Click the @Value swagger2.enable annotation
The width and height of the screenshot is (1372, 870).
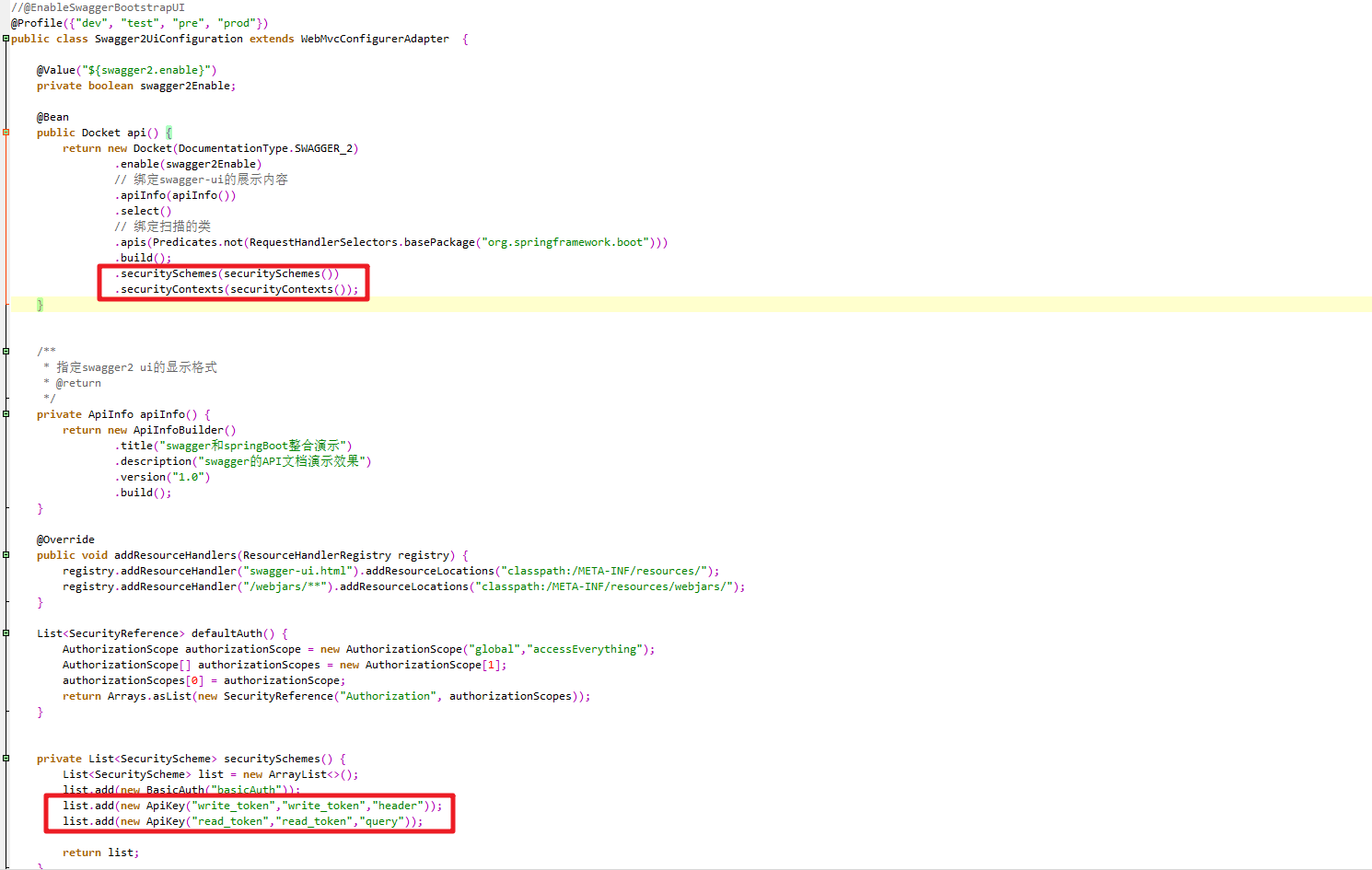124,69
